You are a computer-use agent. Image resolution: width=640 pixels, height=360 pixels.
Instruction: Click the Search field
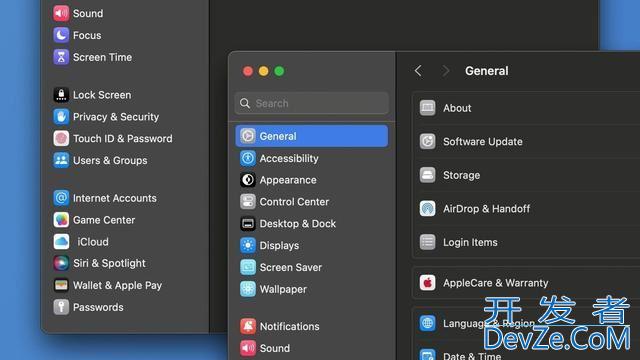click(312, 103)
